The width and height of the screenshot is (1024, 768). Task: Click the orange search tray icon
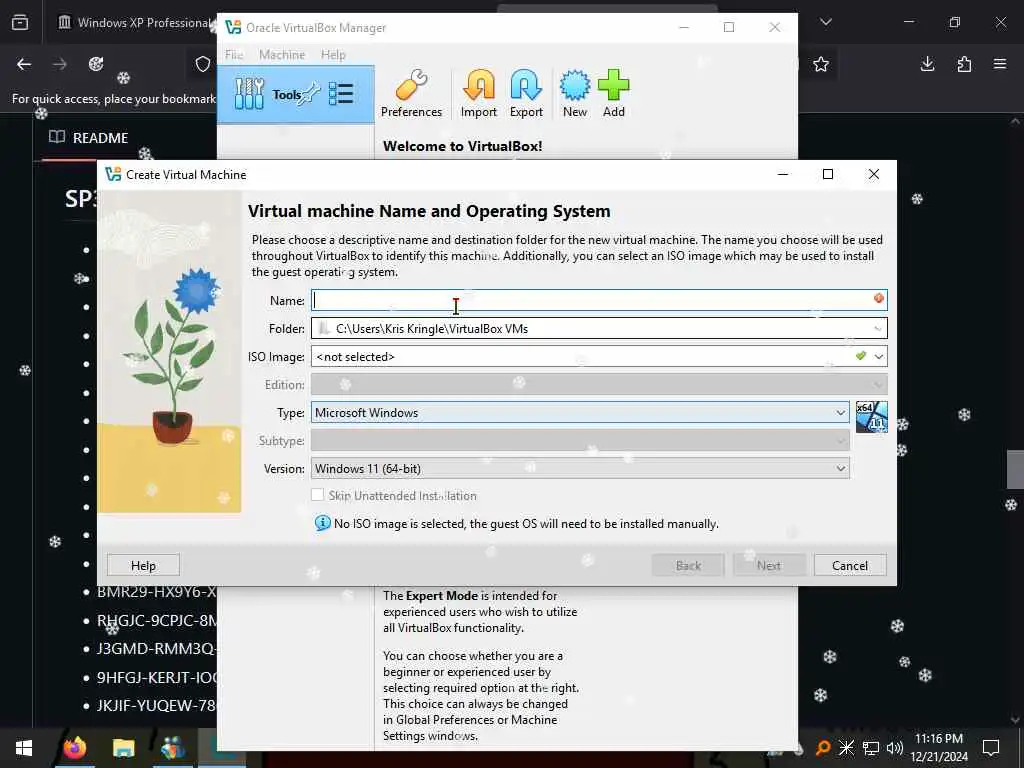823,748
